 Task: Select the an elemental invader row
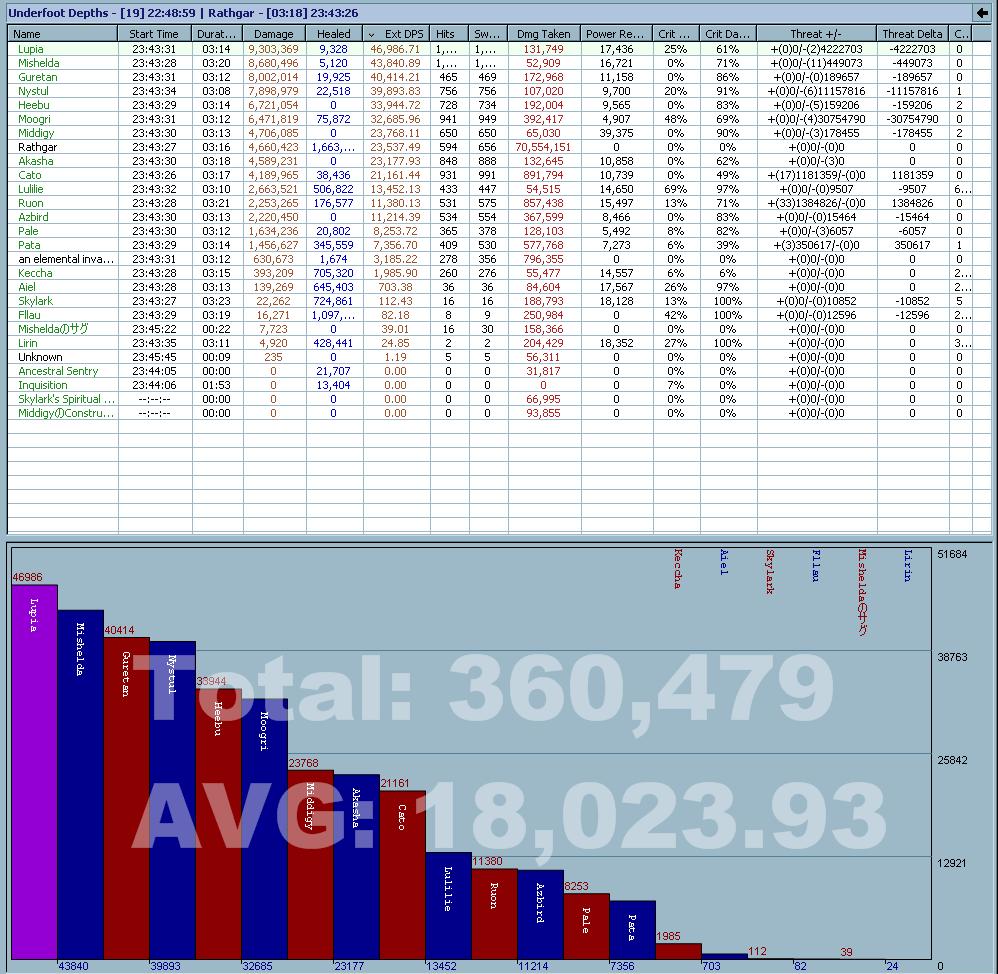499,259
